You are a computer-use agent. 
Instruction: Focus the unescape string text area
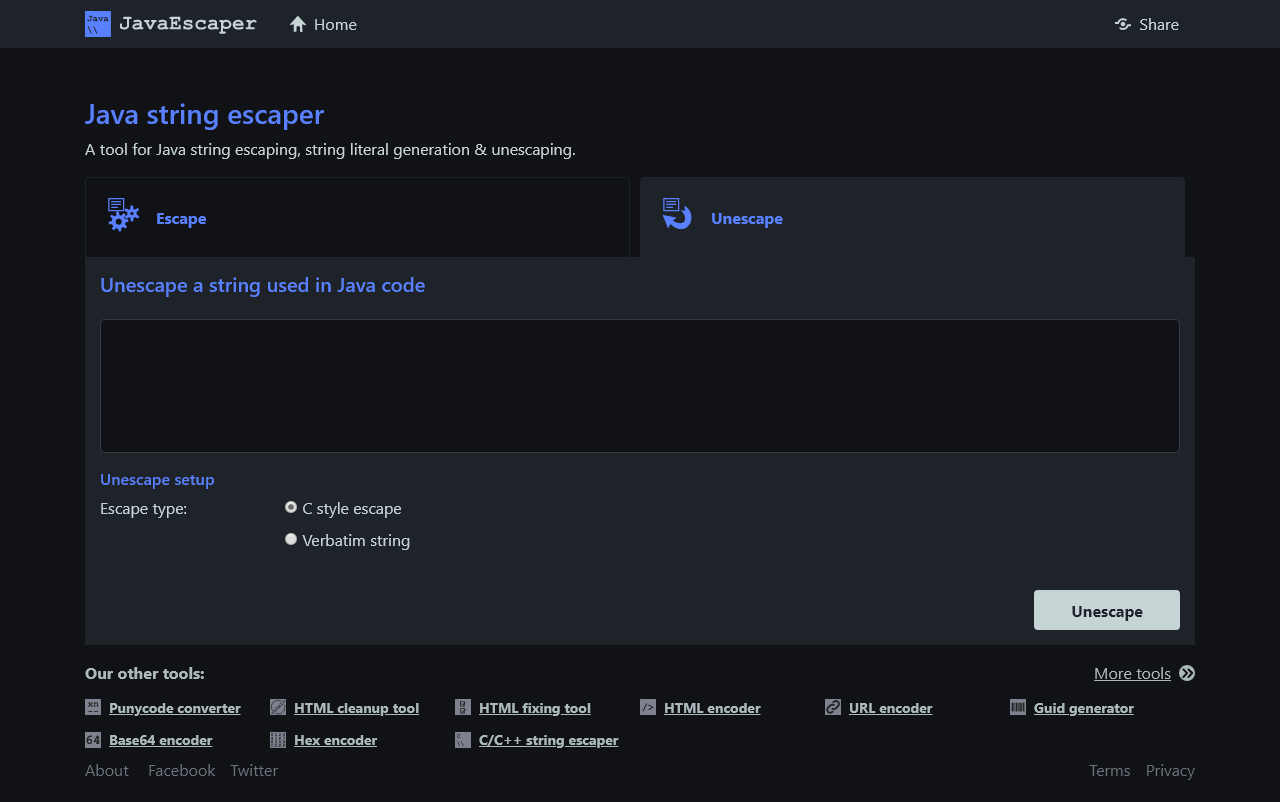tap(640, 386)
